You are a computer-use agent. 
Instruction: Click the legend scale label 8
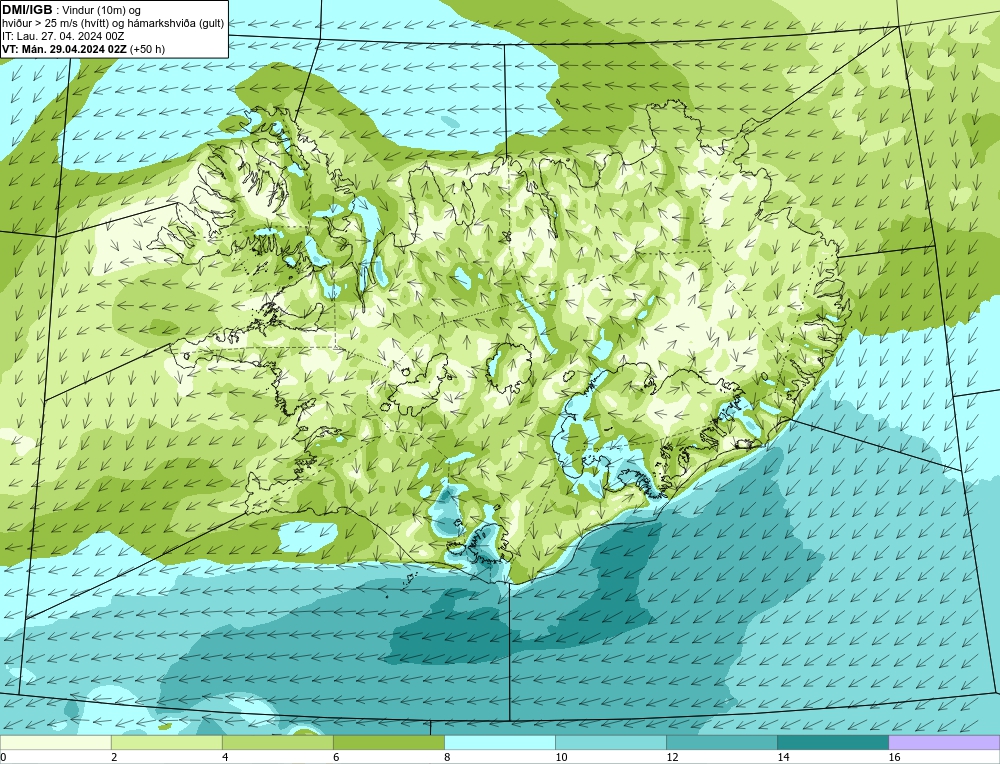447,757
